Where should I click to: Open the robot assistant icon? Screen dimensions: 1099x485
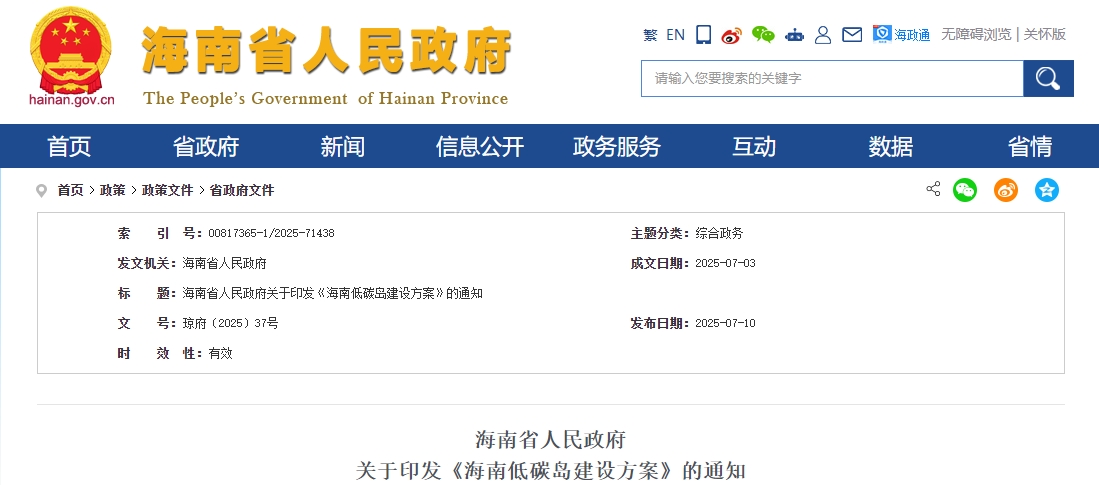(794, 35)
